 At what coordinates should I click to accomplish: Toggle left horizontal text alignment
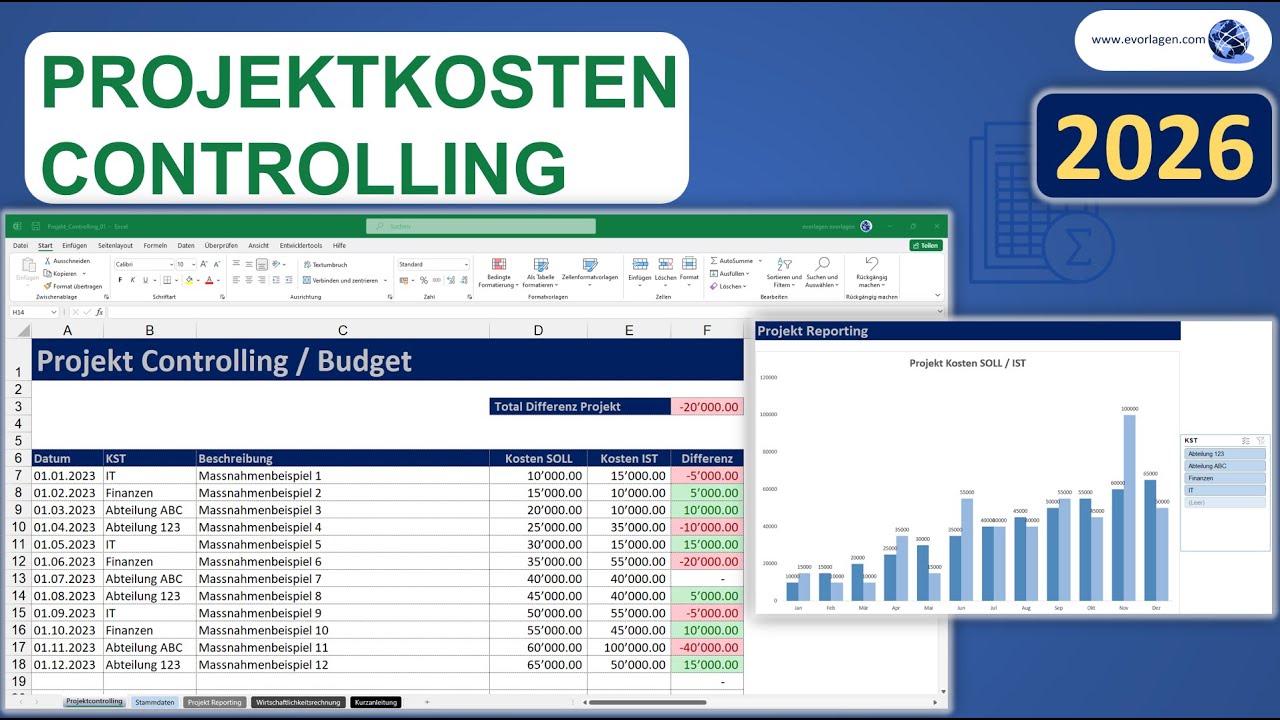coord(236,280)
